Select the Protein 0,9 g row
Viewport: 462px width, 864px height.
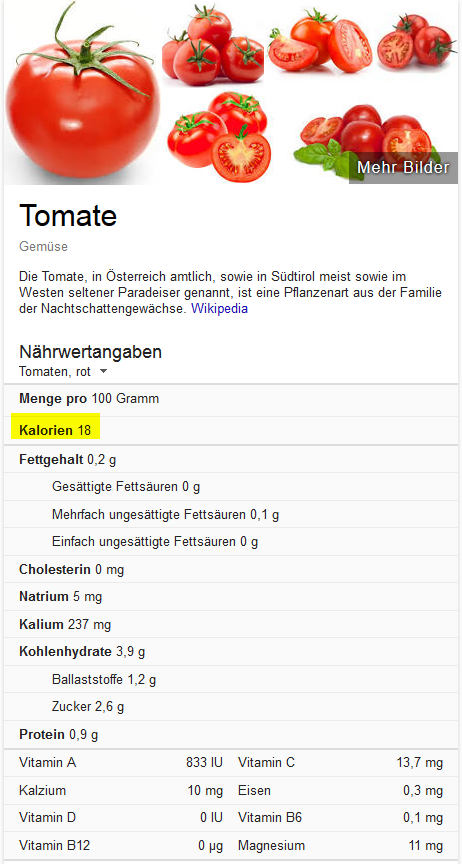tap(231, 735)
